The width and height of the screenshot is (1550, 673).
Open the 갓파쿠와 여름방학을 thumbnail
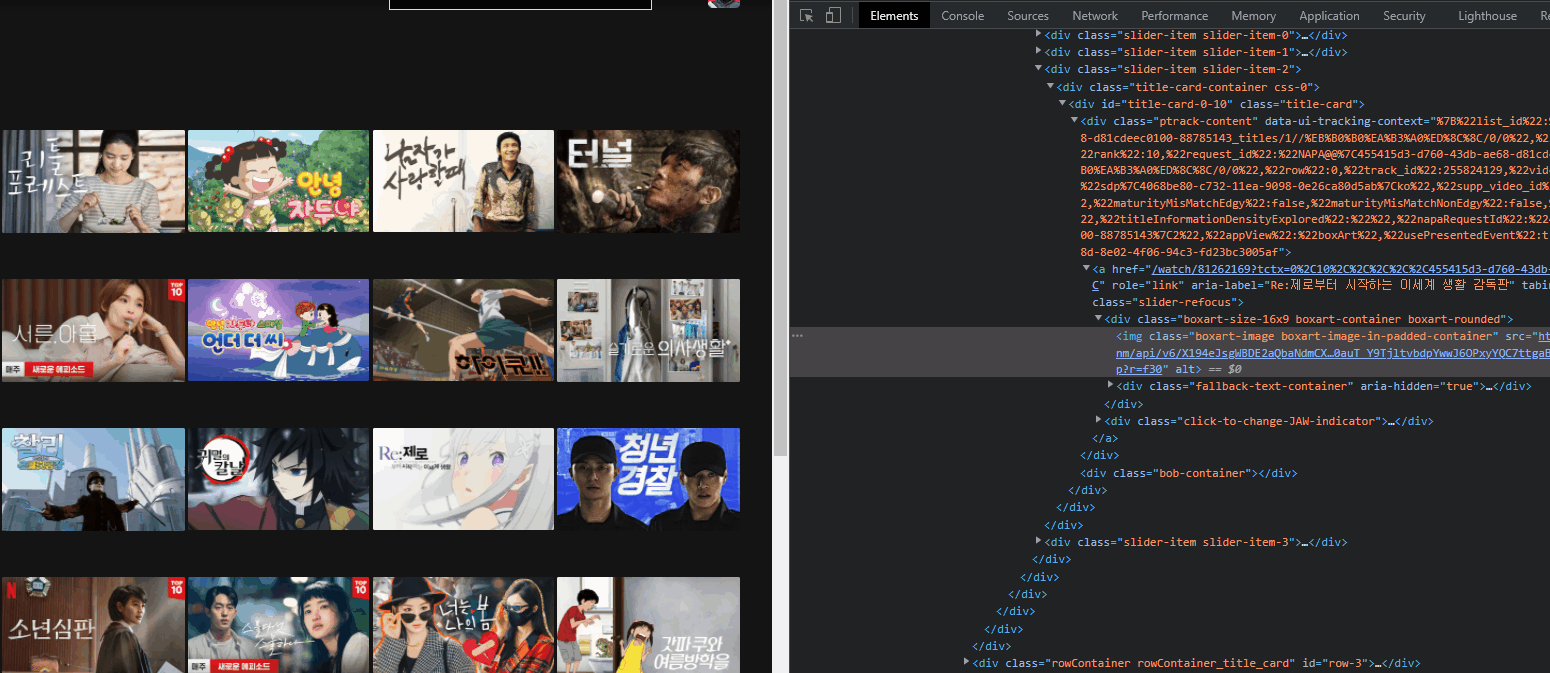[648, 625]
